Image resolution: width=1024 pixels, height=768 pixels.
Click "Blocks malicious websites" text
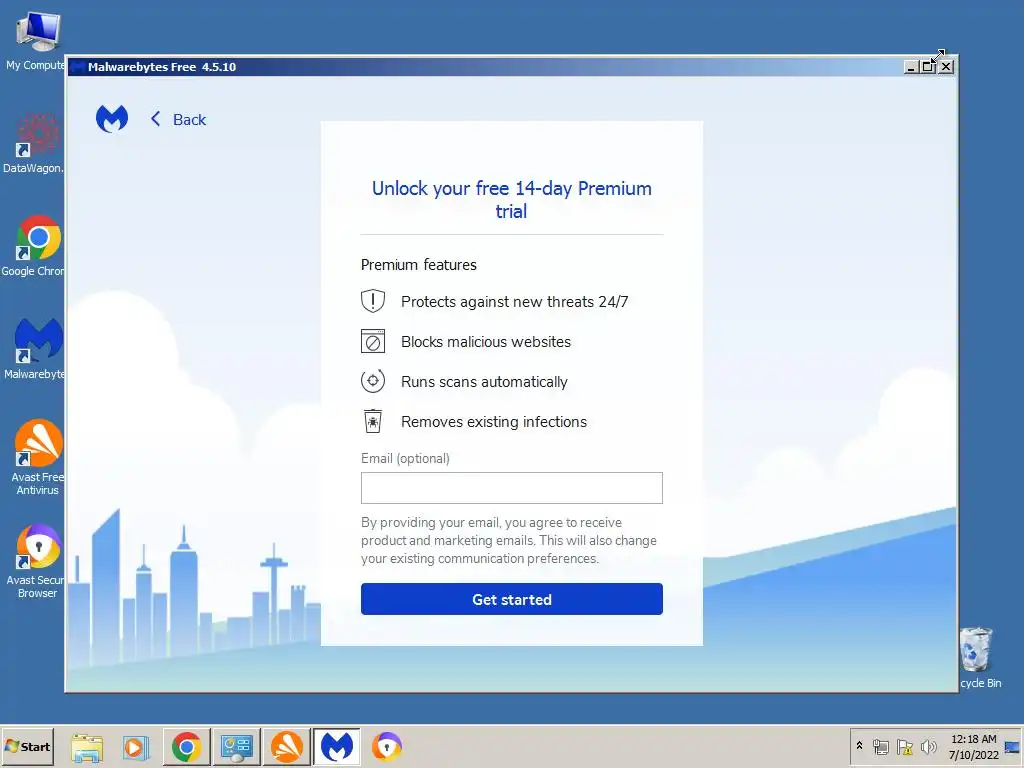[x=486, y=342]
